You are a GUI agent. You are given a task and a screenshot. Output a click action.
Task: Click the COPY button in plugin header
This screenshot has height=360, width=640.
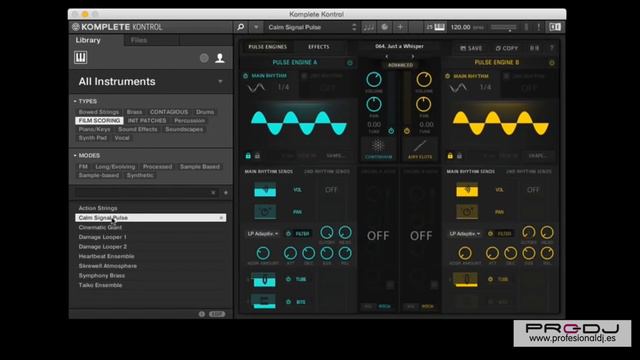[507, 48]
